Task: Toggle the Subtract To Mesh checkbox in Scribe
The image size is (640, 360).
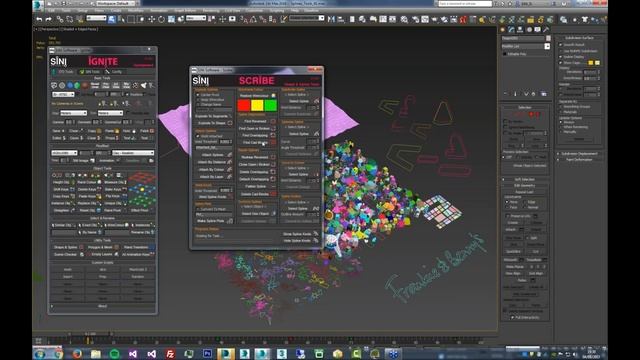Action: (198, 209)
